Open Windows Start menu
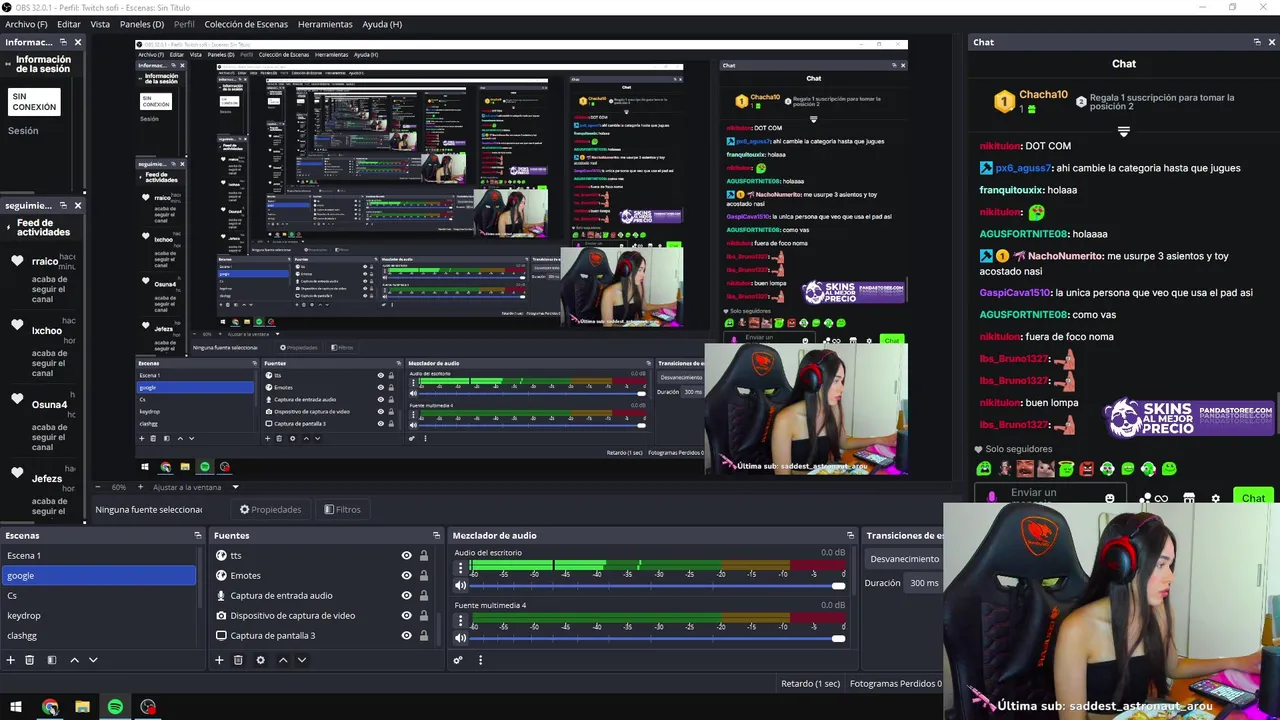The image size is (1280, 720). coord(16,708)
